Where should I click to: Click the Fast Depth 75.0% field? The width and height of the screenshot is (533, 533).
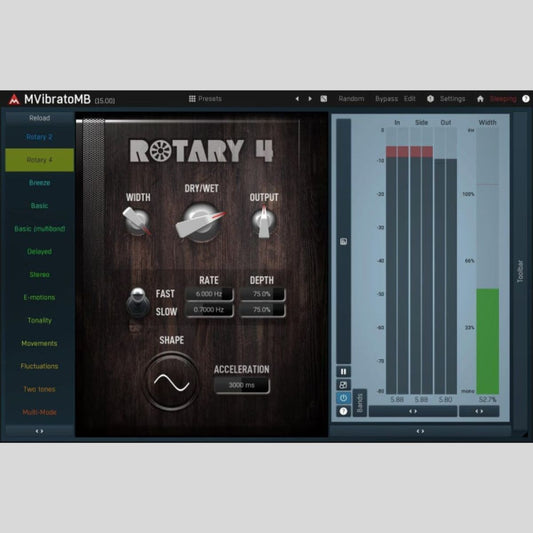[262, 294]
